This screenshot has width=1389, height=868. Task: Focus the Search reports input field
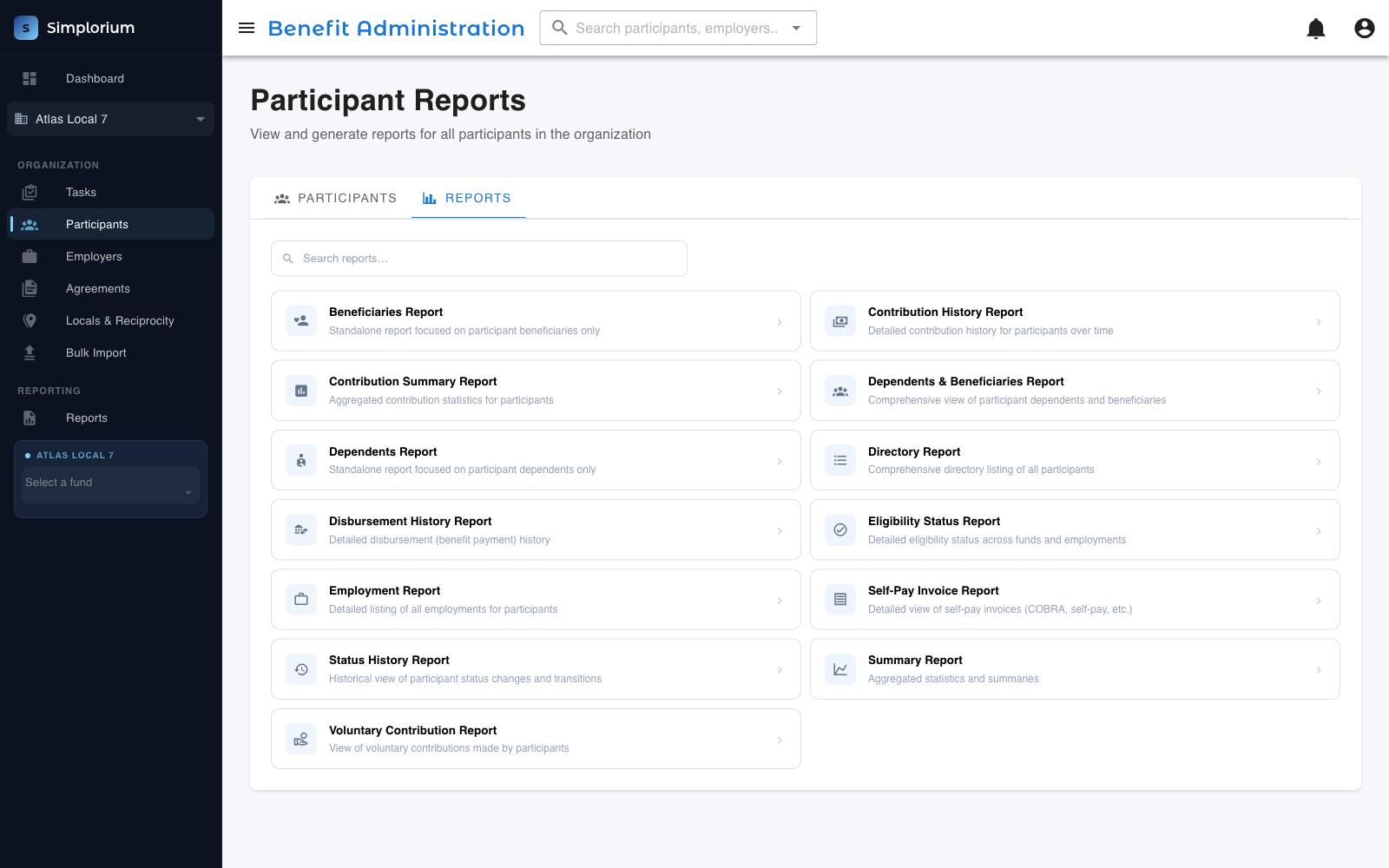(x=479, y=259)
